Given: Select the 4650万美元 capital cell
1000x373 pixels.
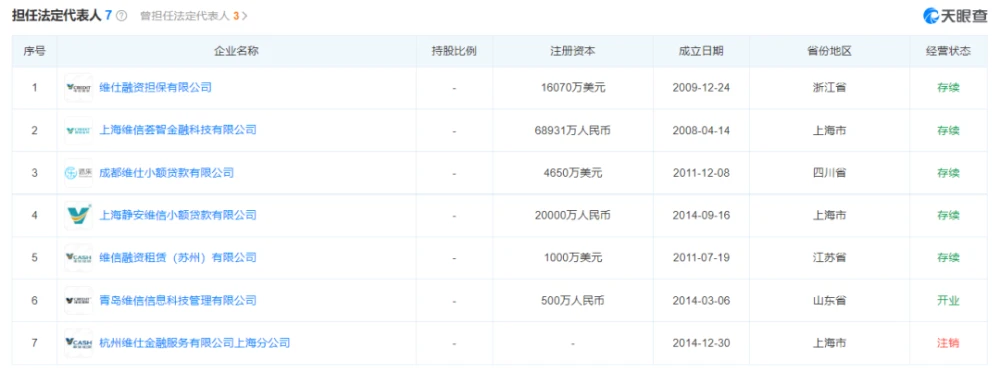Looking at the screenshot, I should point(573,173).
